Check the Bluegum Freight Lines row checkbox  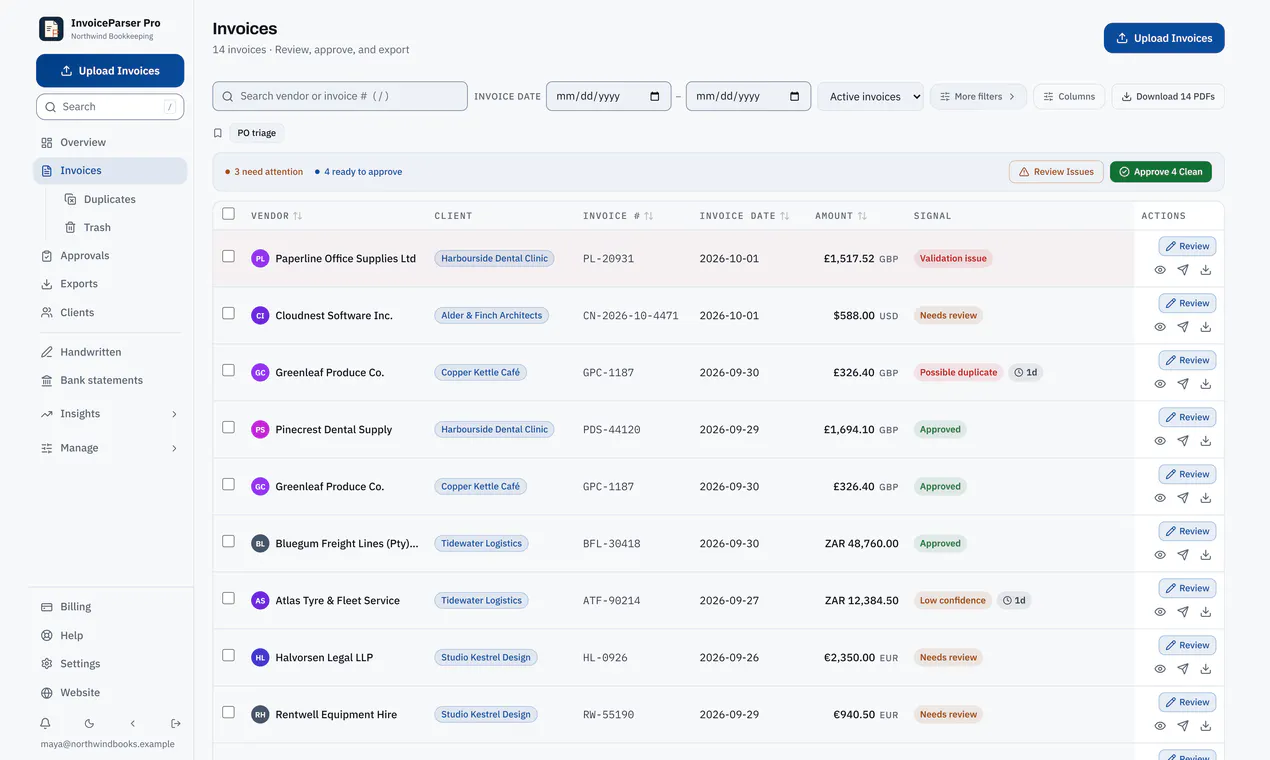point(228,541)
